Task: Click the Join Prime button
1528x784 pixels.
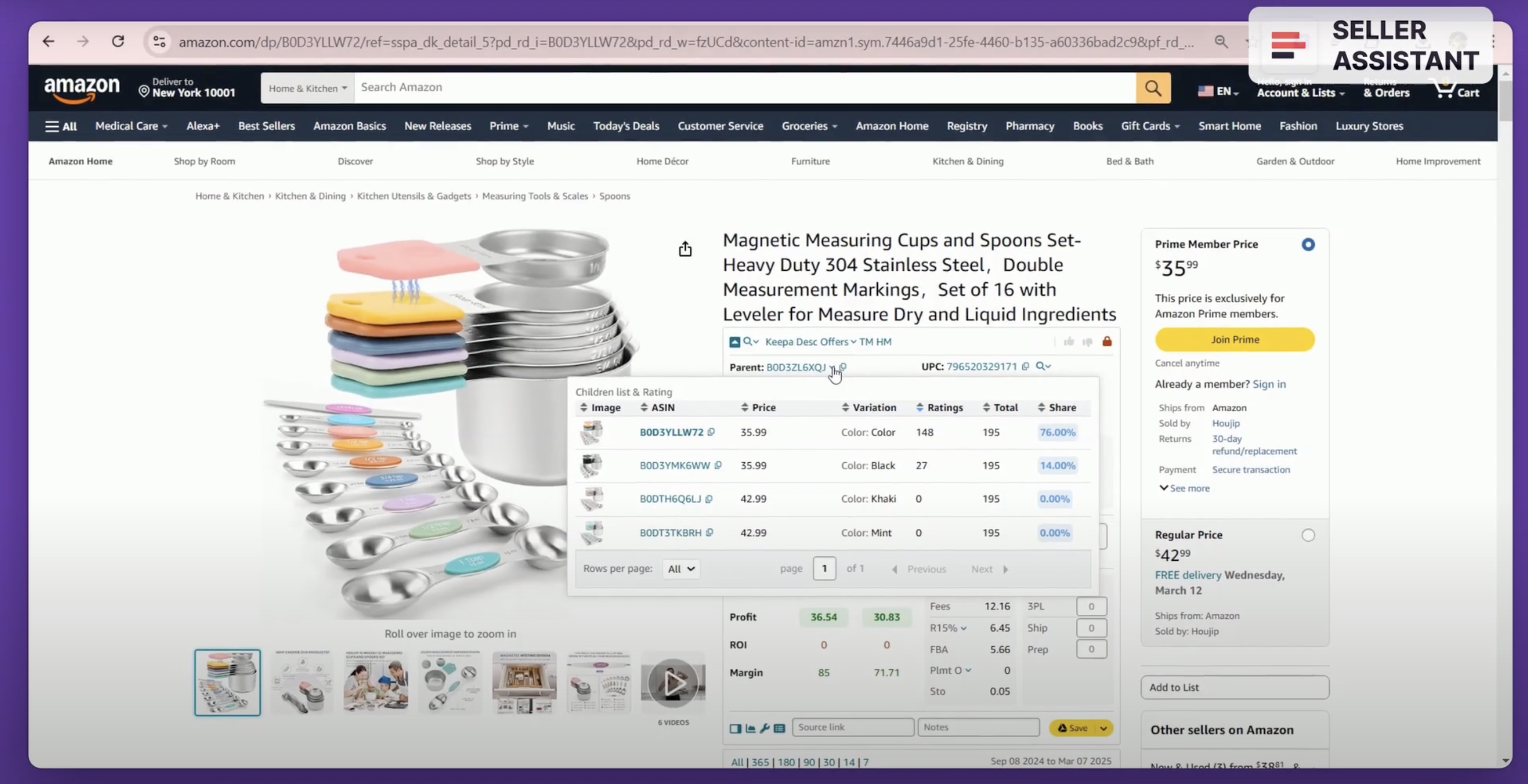Action: tap(1234, 339)
